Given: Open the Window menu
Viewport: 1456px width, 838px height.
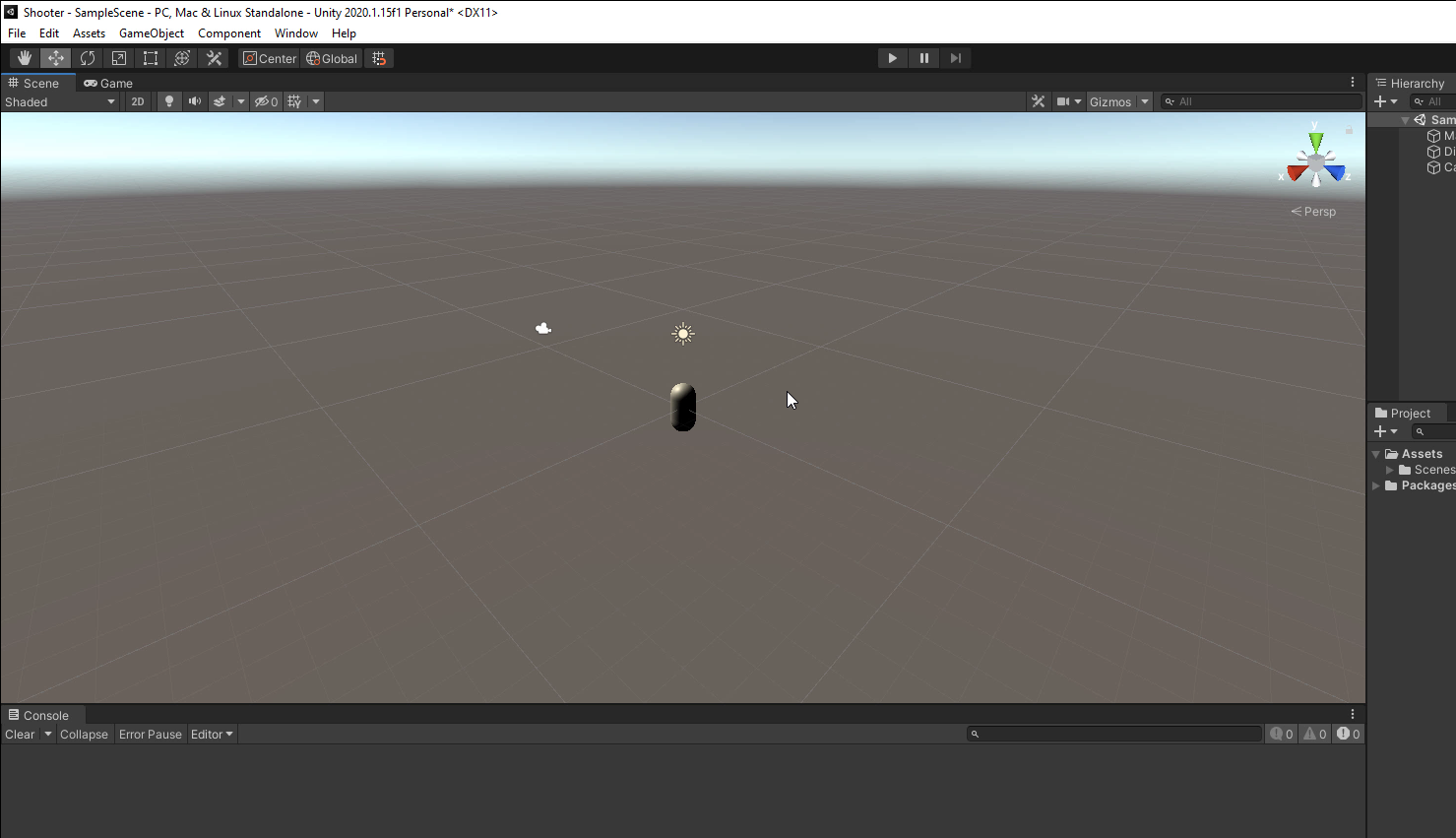Looking at the screenshot, I should coord(296,32).
